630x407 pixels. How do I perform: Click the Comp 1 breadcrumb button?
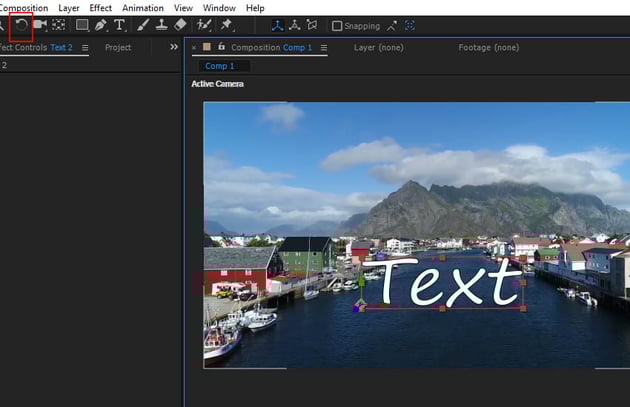pos(220,66)
